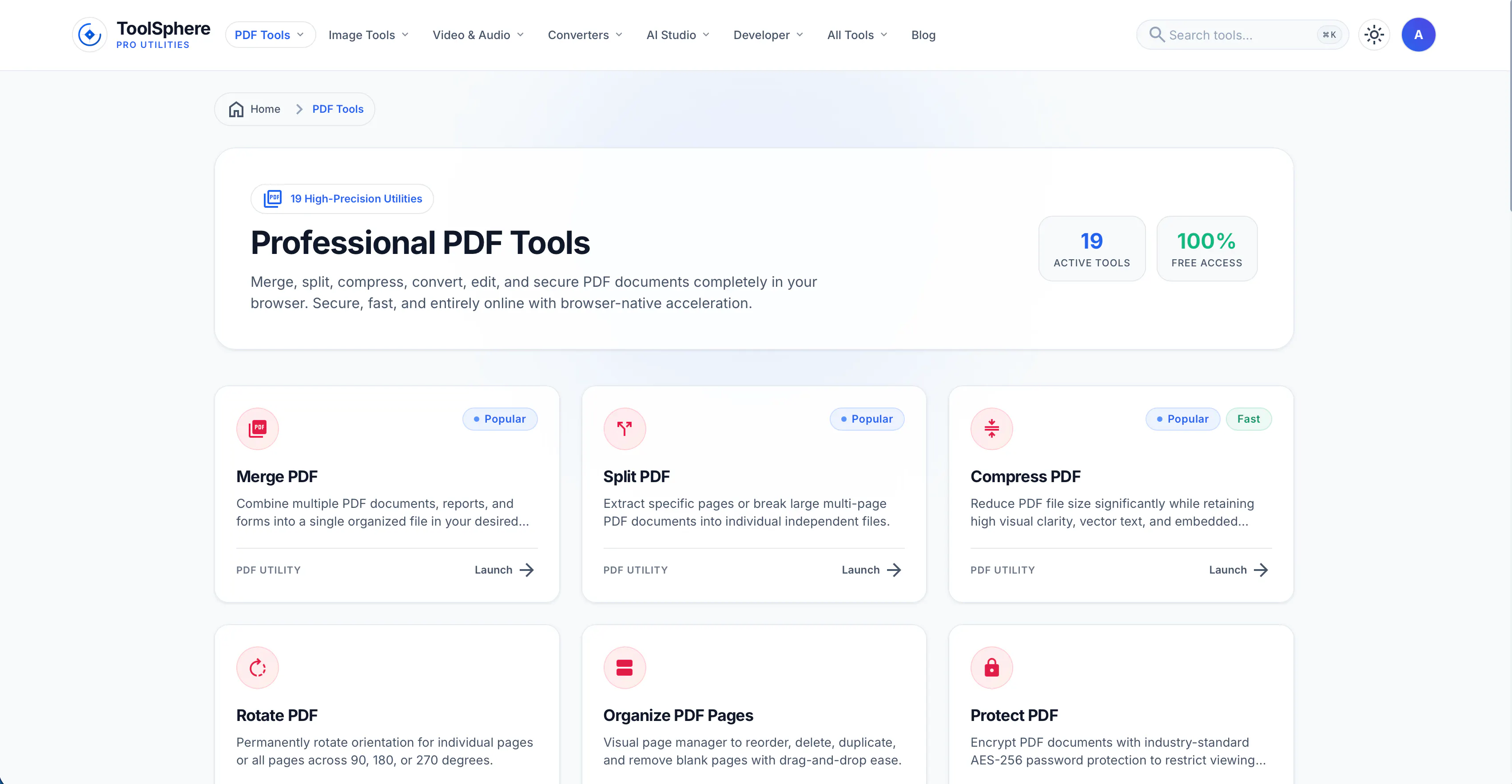Open the Video & Audio dropdown
Viewport: 1512px width, 784px height.
pos(478,35)
